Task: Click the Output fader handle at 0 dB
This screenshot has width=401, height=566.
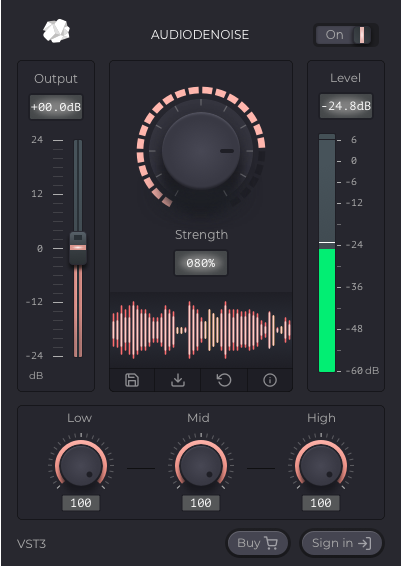Action: coord(78,248)
